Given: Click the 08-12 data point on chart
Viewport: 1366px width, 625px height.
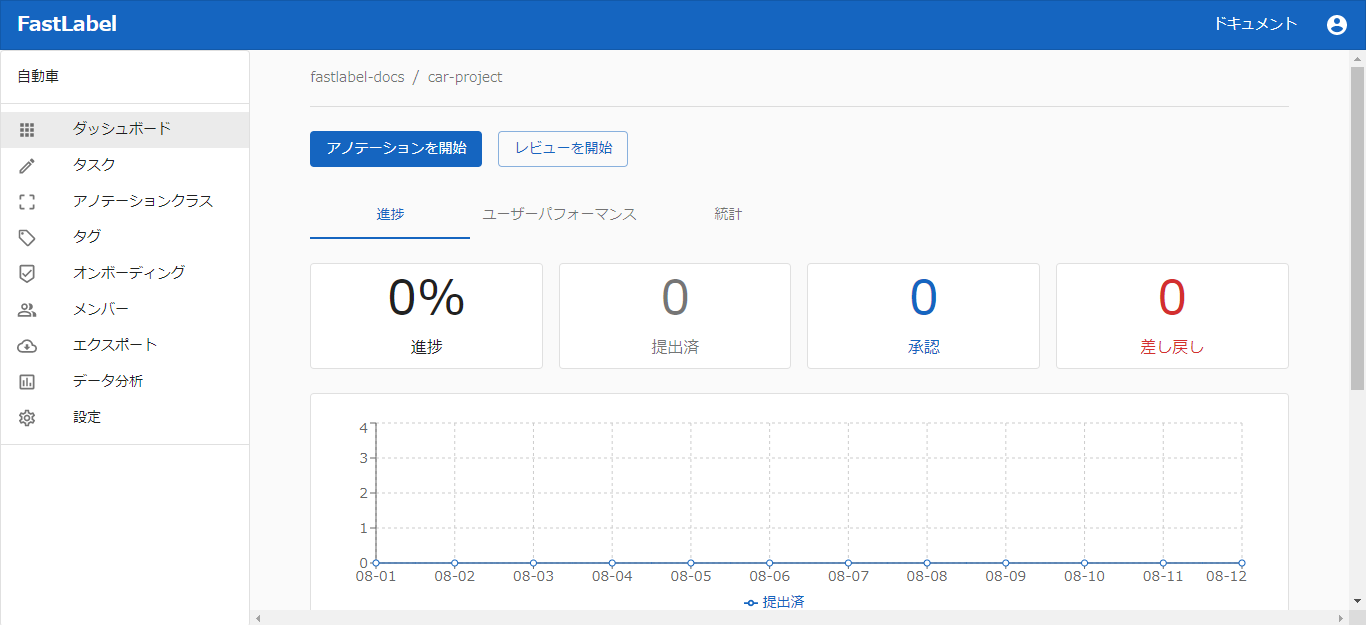Looking at the screenshot, I should 1242,563.
